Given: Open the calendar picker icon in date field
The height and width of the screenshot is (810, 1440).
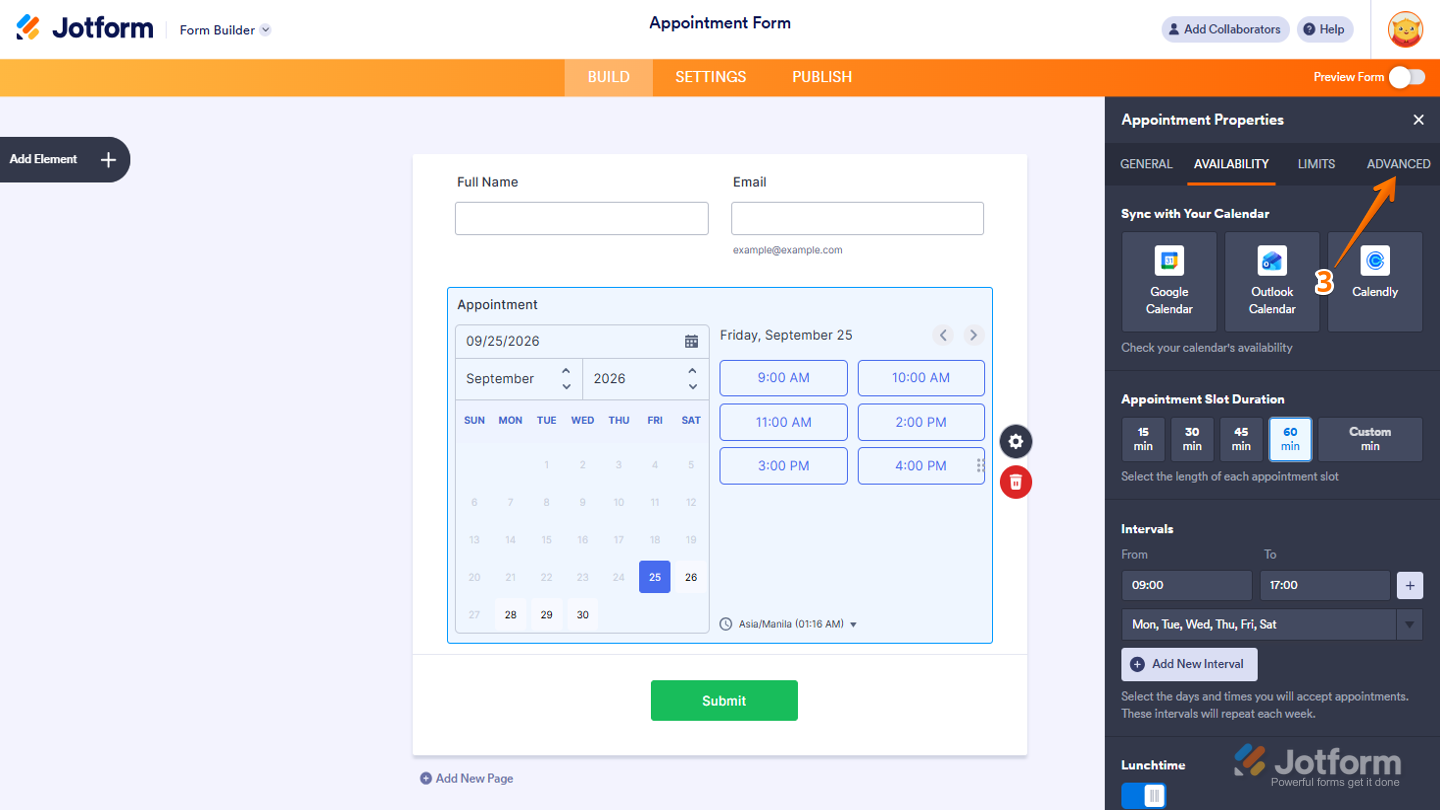Looking at the screenshot, I should (x=691, y=341).
